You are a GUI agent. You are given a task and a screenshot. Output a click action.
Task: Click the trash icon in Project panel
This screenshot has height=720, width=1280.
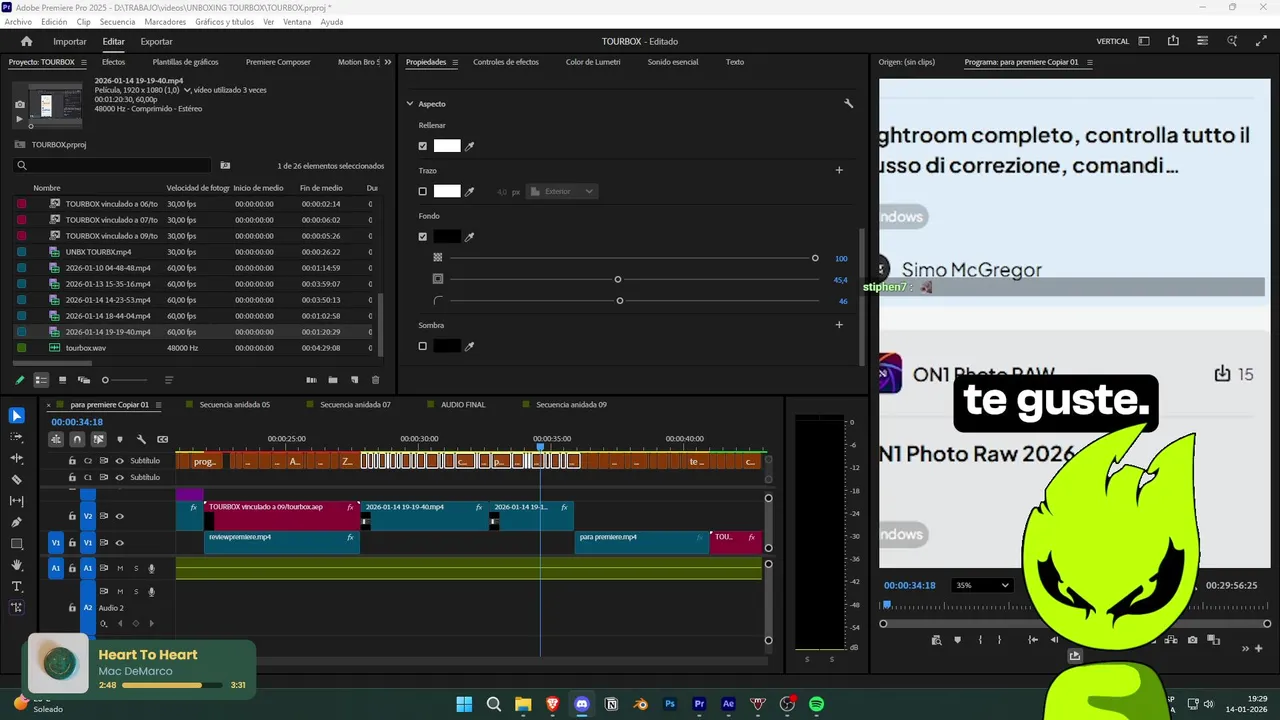pyautogui.click(x=376, y=380)
